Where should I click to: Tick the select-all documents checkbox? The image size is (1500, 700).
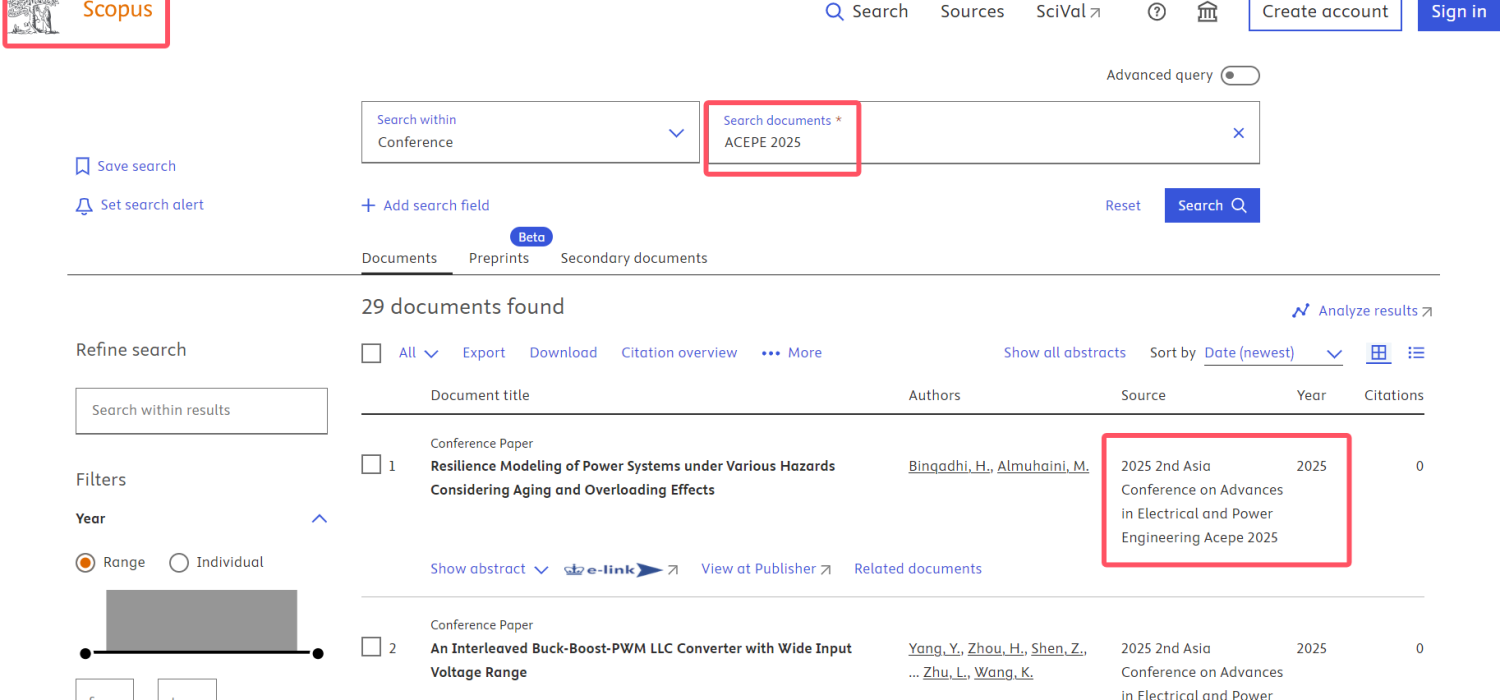[371, 353]
